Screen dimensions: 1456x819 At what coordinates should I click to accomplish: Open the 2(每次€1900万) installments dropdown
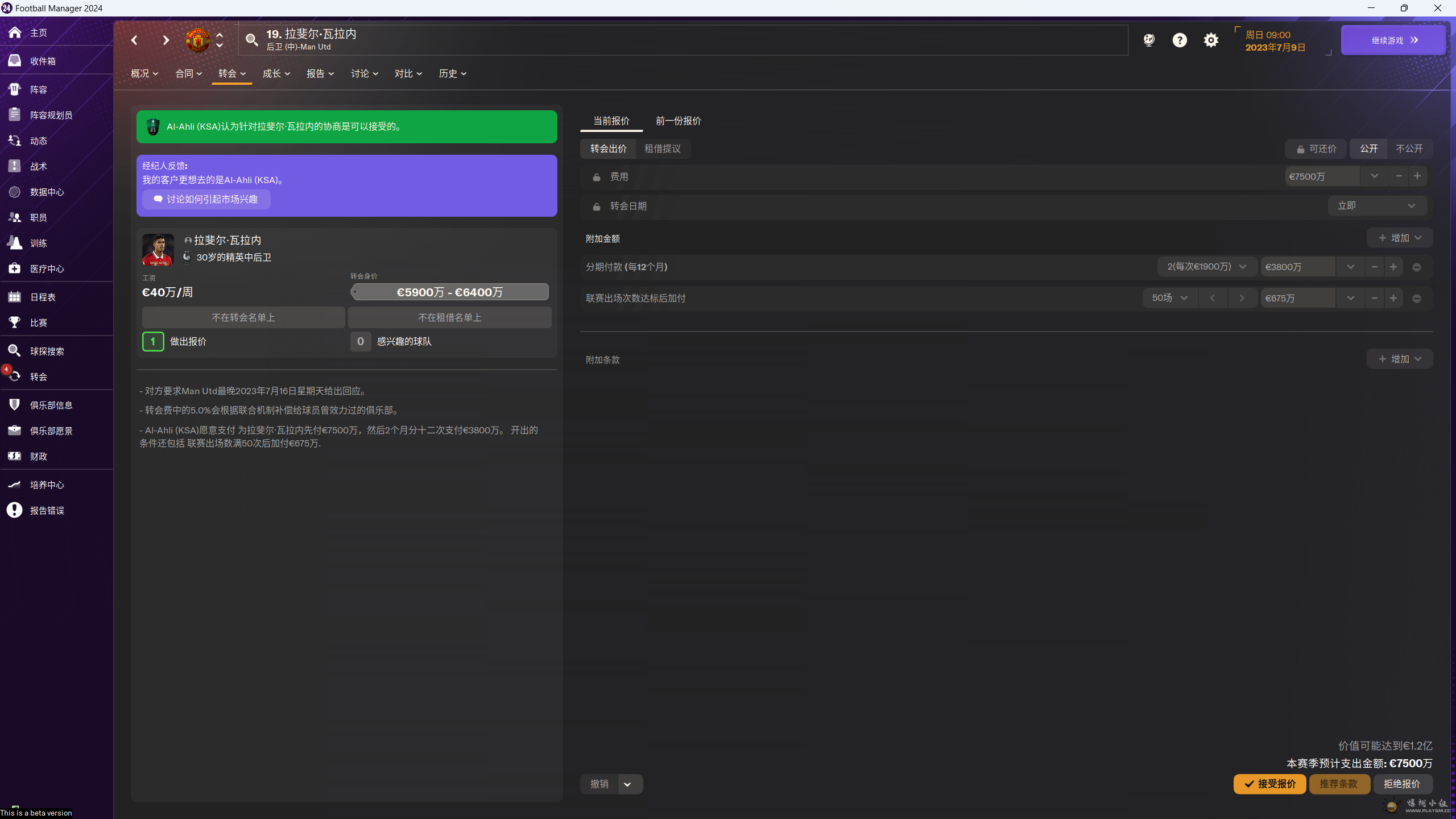[1207, 267]
